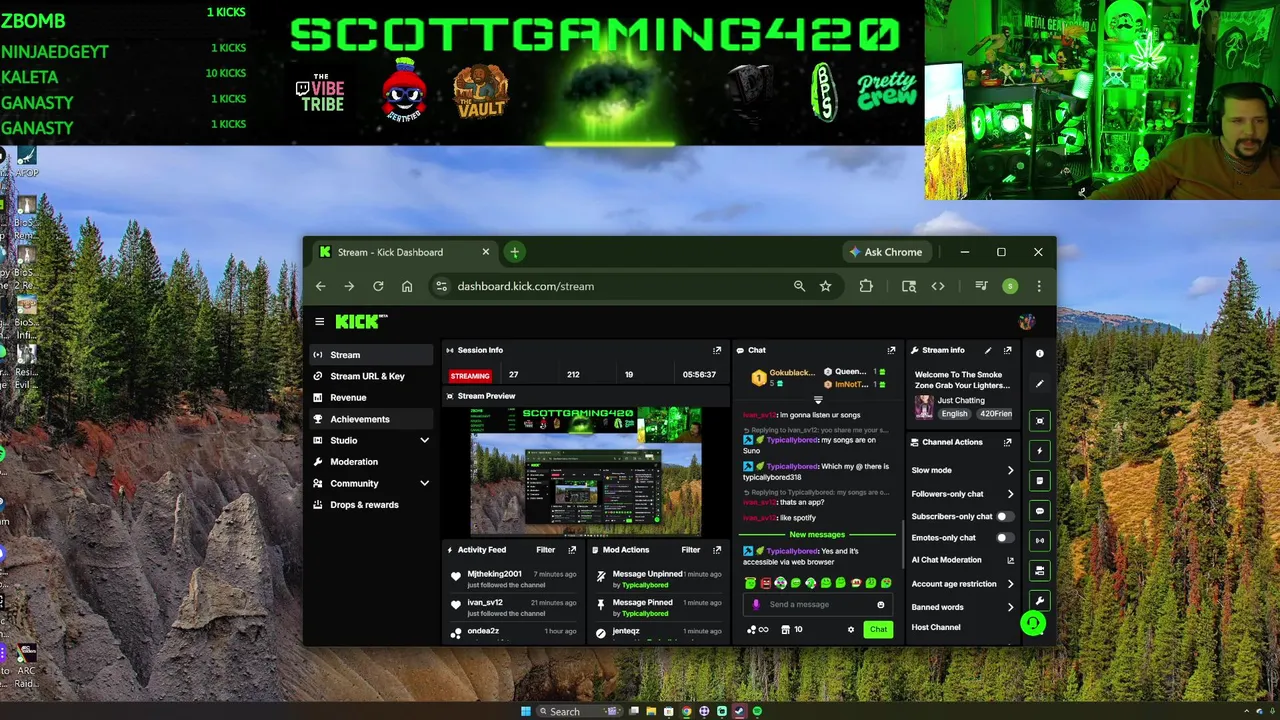Toggle the mod actions note icon in right toolbar
Viewport: 1280px width, 720px height.
pos(1039,481)
